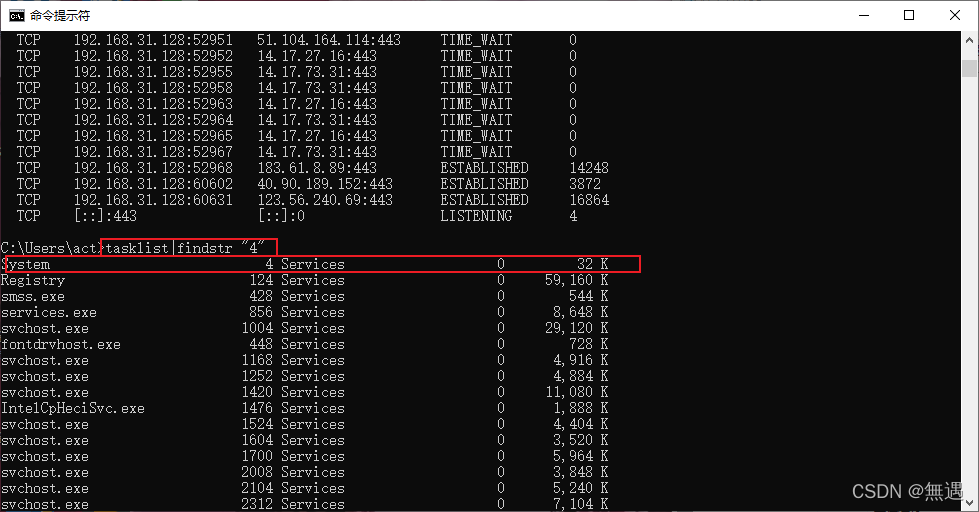Click svchost.exe in the PID 1004 row
The height and width of the screenshot is (512, 979).
[x=45, y=328]
